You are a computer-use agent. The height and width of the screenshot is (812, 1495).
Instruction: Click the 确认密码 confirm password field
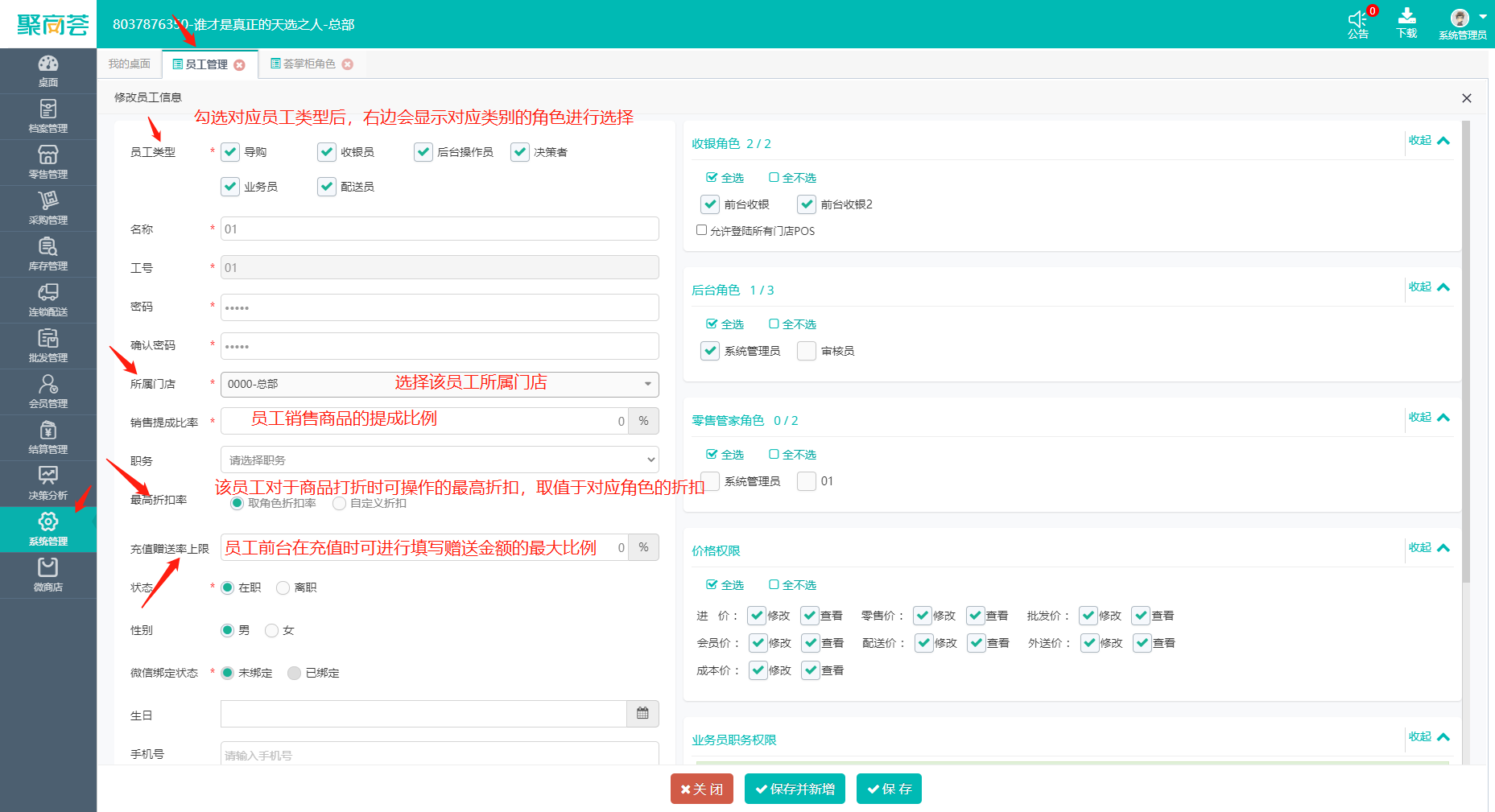click(440, 346)
